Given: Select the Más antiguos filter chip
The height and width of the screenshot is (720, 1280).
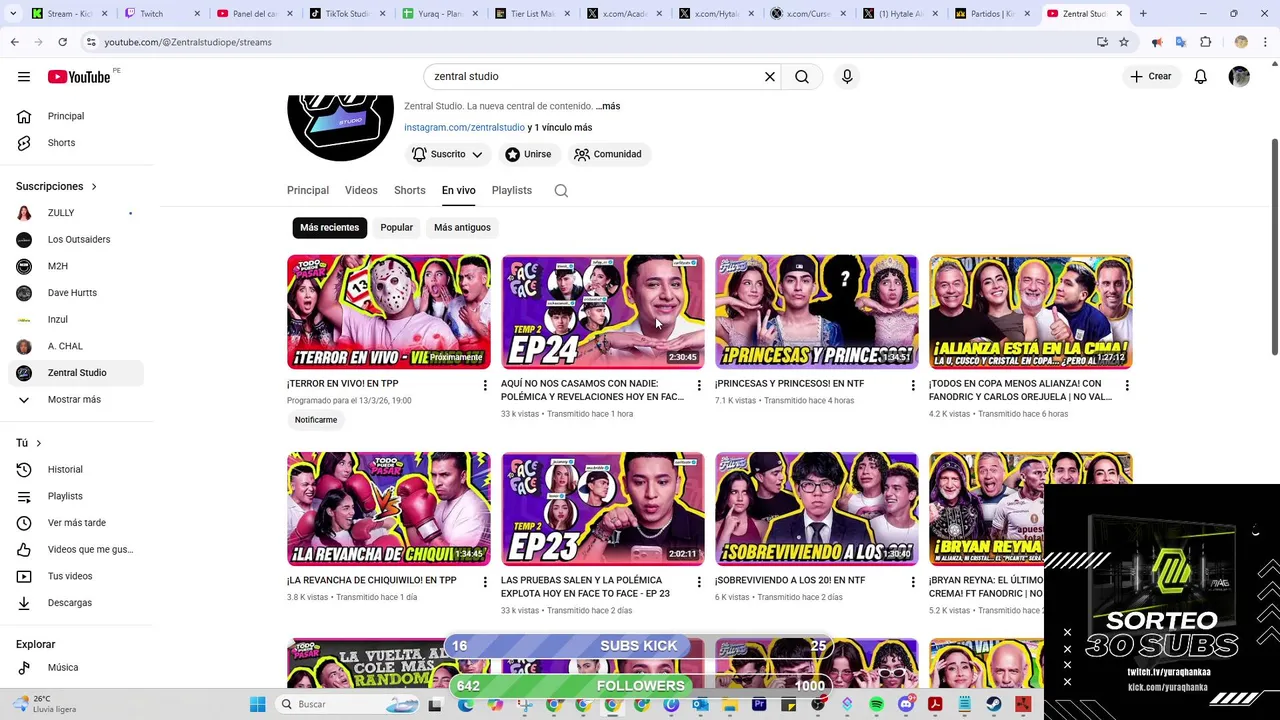Looking at the screenshot, I should coord(462,228).
